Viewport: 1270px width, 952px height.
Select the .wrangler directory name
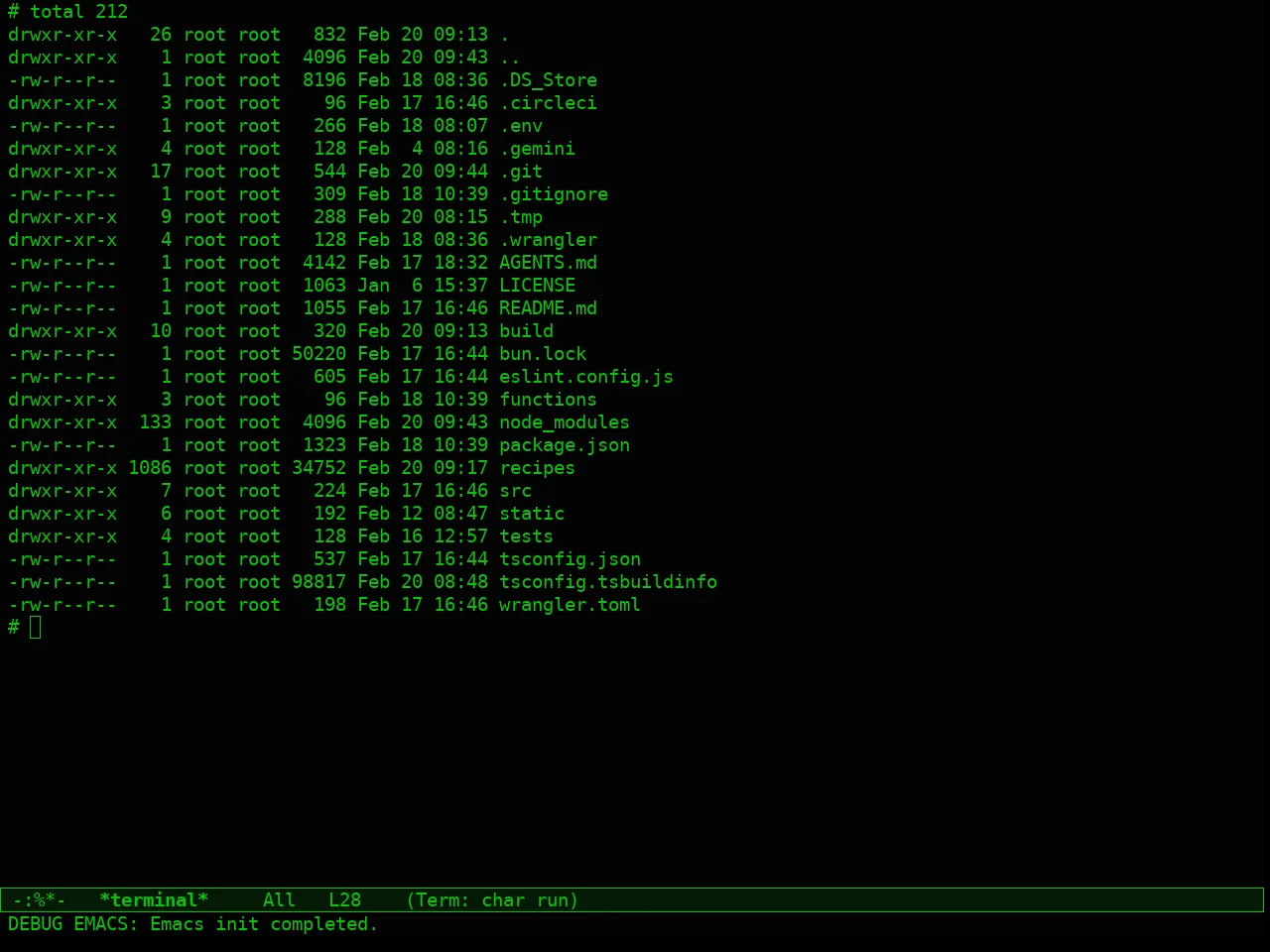(549, 240)
